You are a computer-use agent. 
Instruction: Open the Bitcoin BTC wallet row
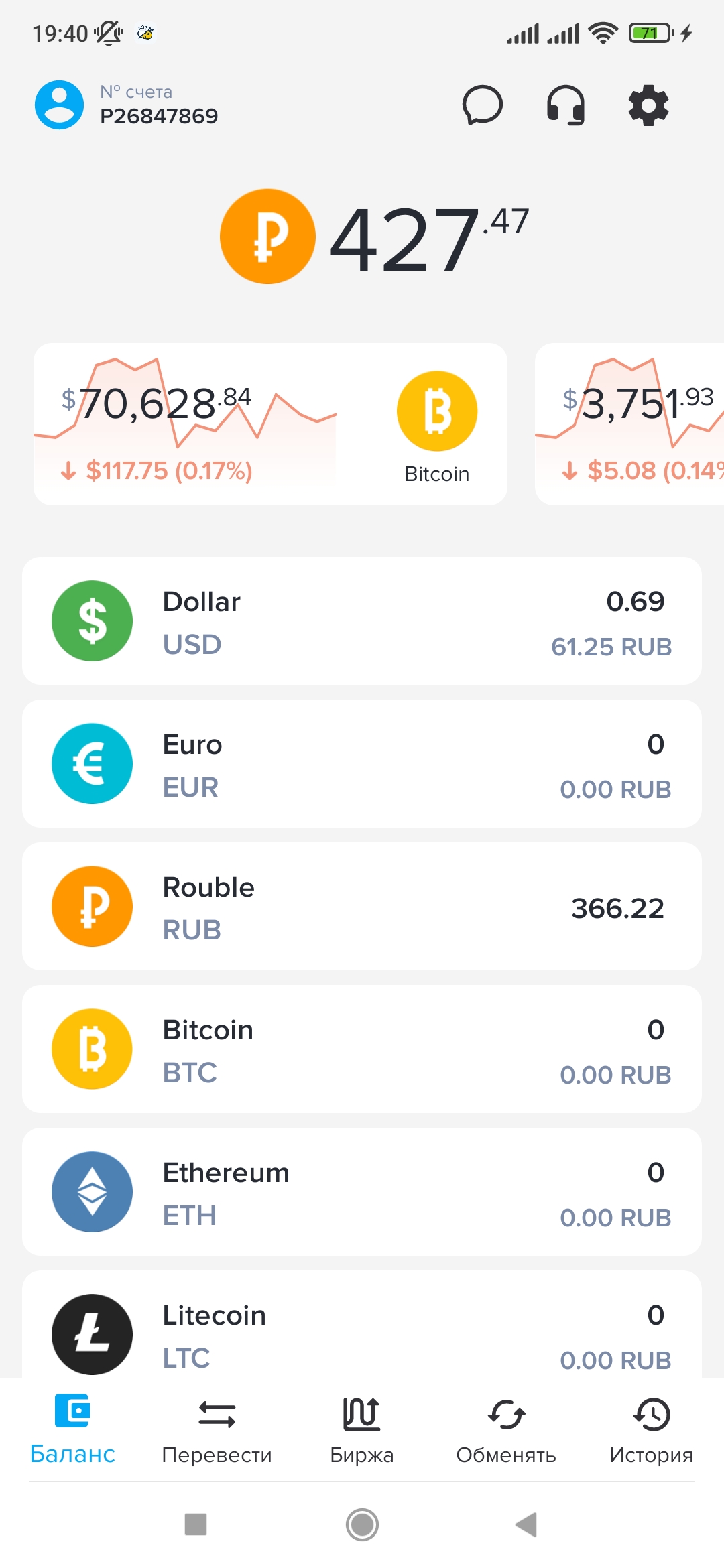362,1049
